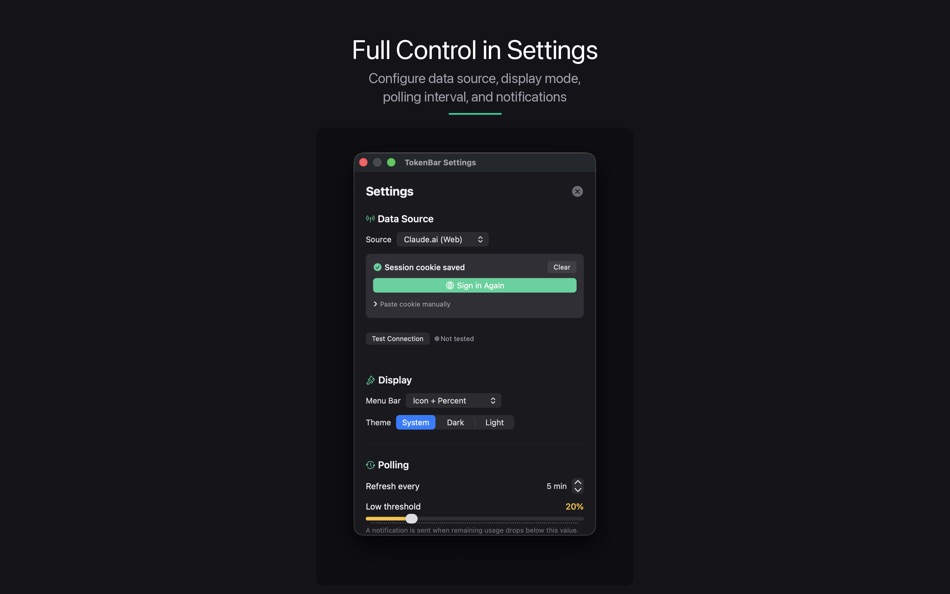Switch theme to Dark
The image size is (950, 594).
455,422
